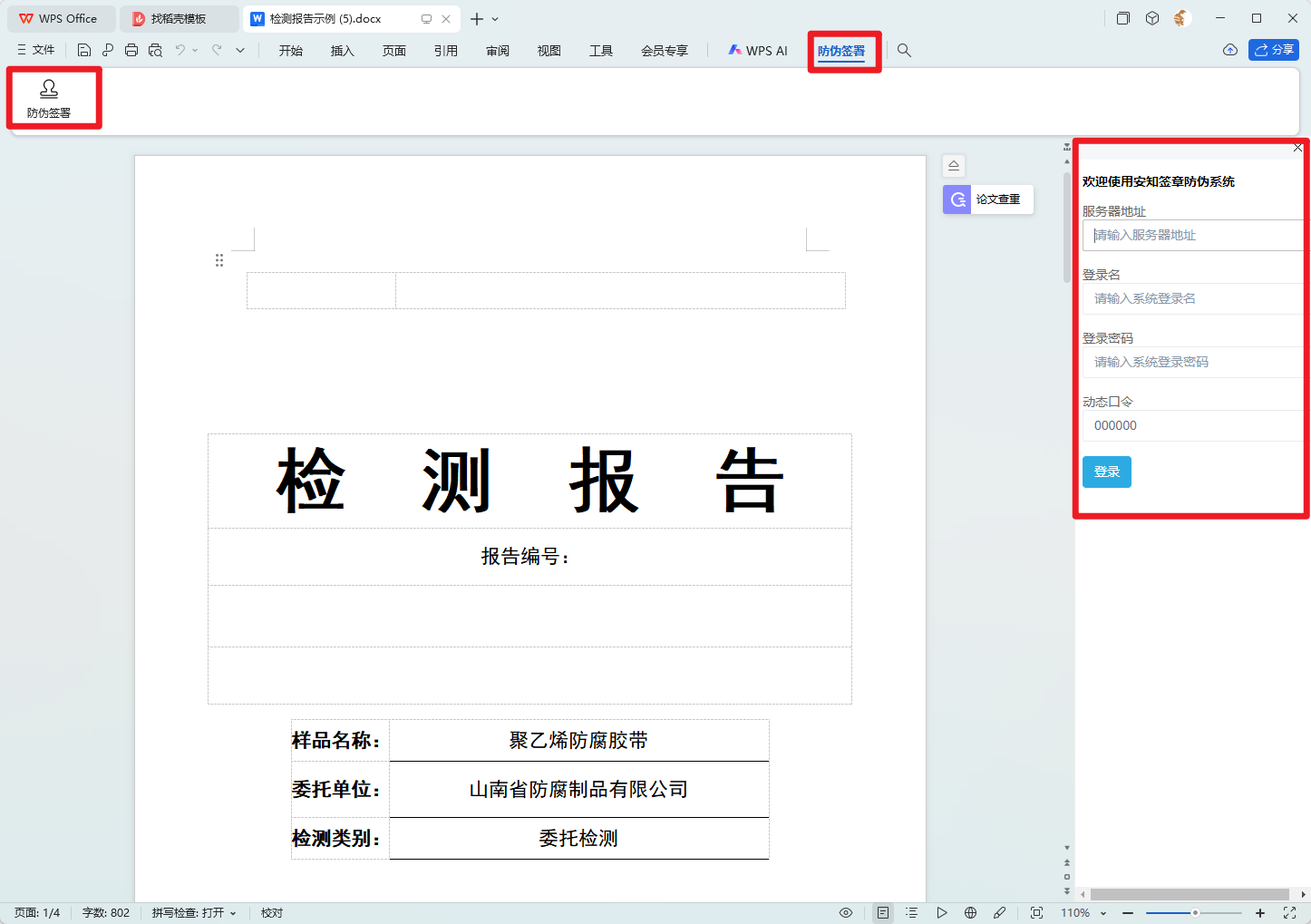
Task: Enable Outline view in status bar
Action: coord(912,912)
